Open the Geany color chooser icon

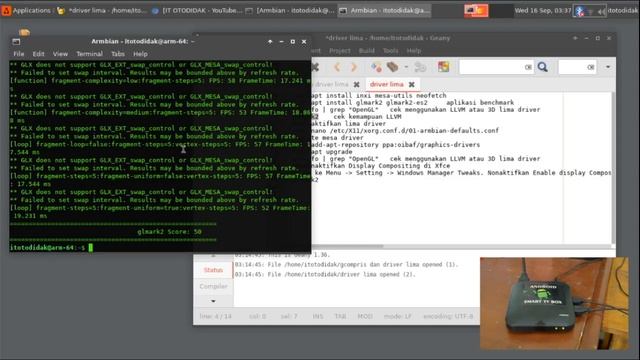[444, 67]
